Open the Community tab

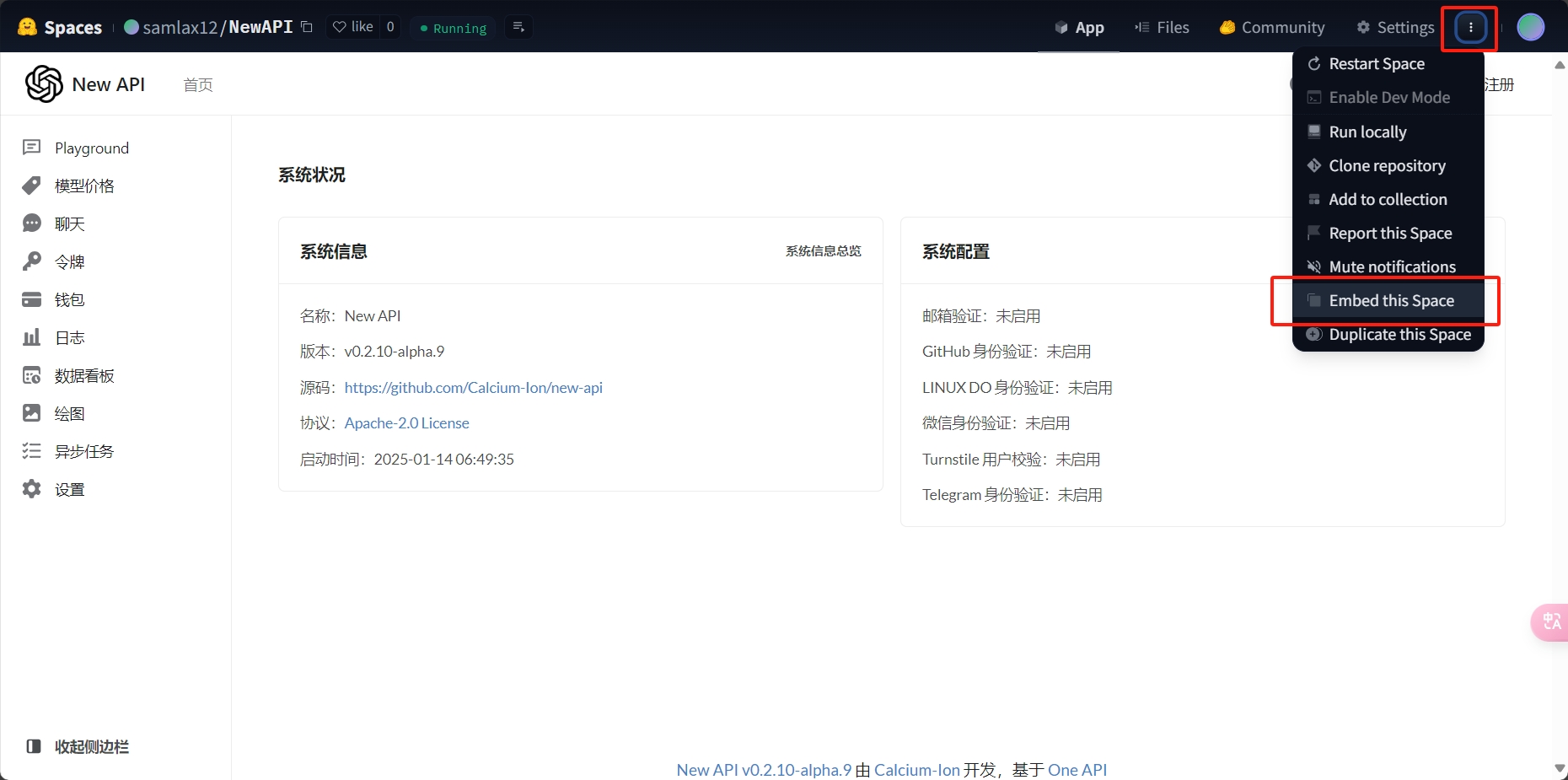[1272, 27]
